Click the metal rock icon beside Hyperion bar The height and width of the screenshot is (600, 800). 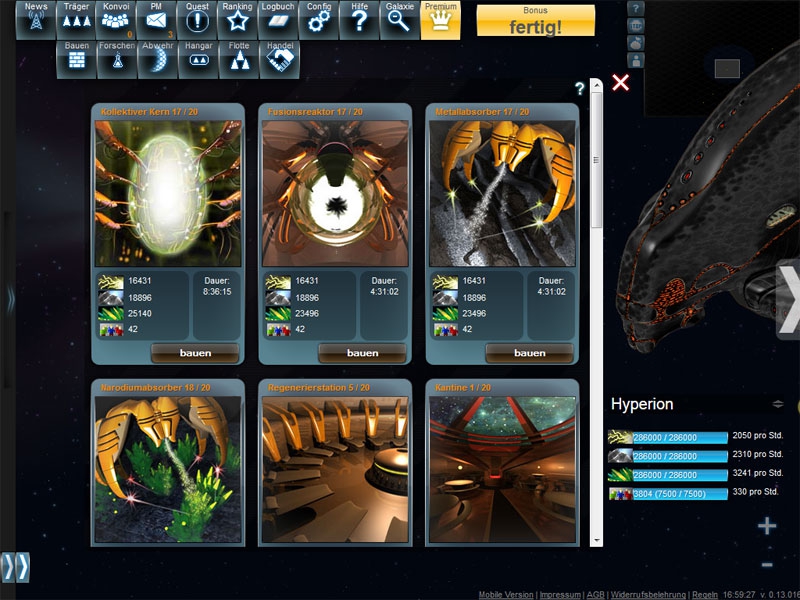(x=620, y=456)
